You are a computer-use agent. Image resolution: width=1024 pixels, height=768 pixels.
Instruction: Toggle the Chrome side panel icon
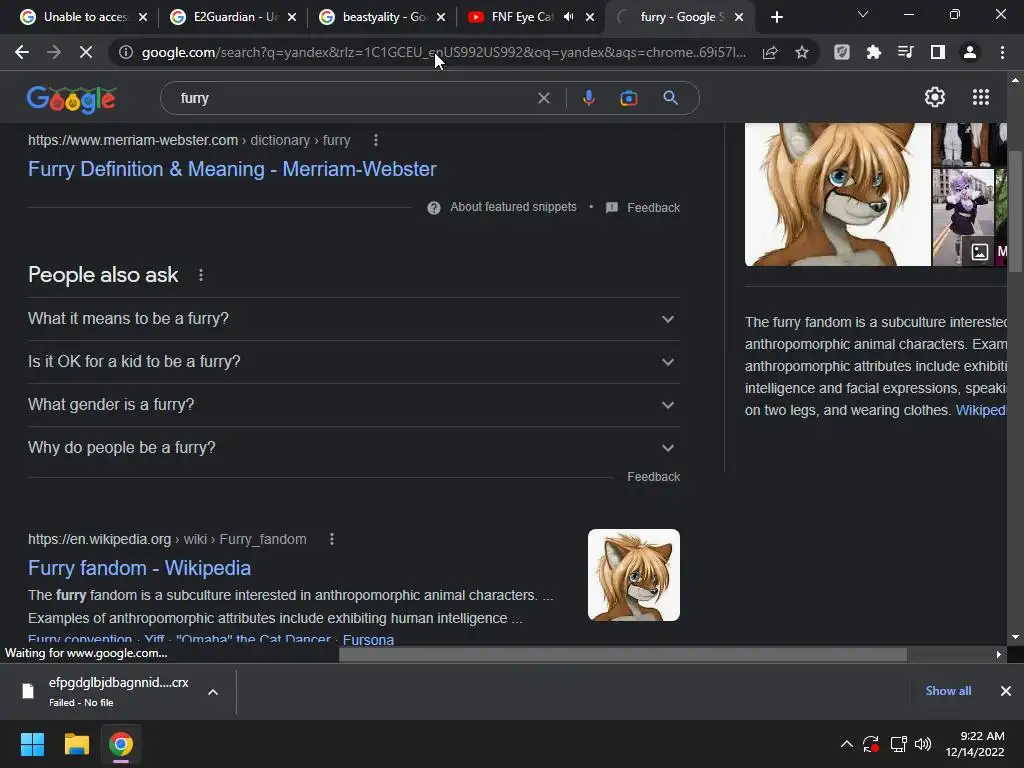click(938, 52)
